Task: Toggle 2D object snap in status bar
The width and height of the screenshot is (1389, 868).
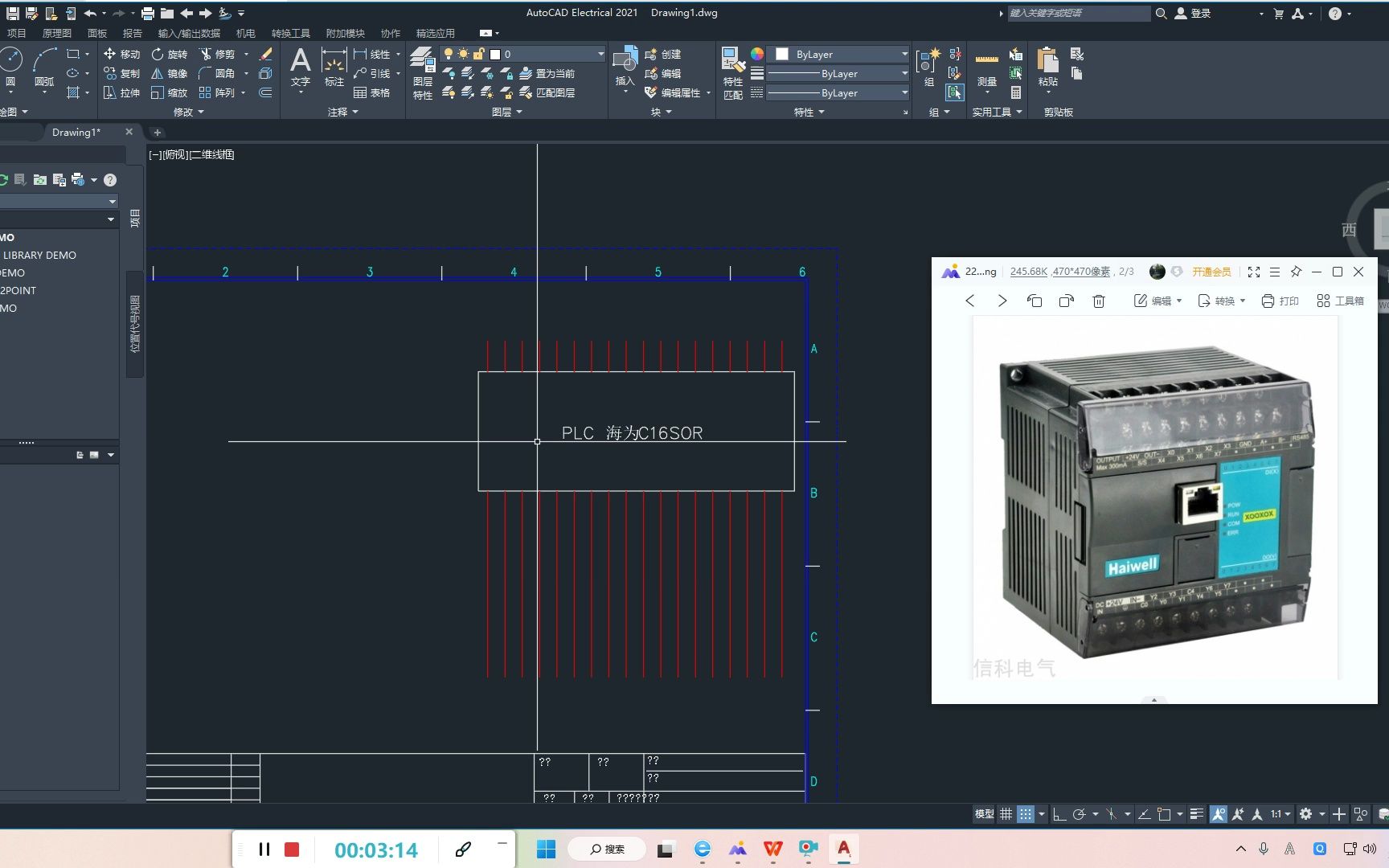Action: (x=1164, y=814)
